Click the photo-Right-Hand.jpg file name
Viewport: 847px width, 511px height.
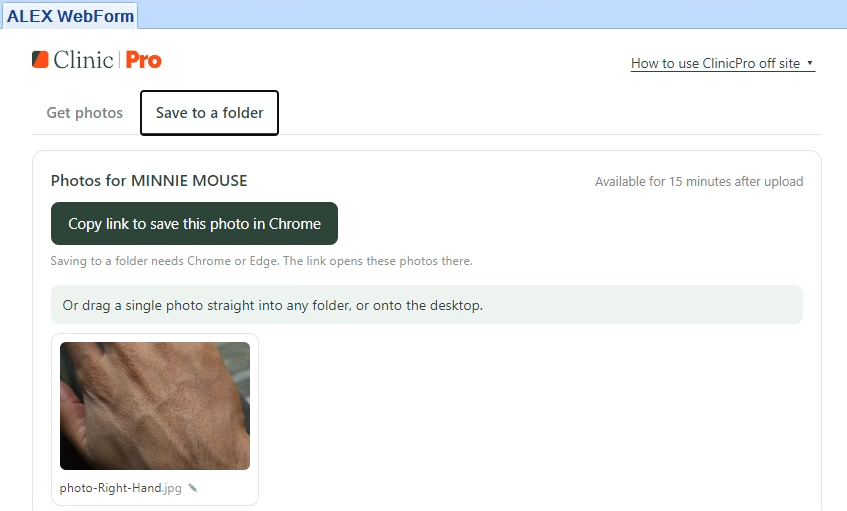(x=120, y=488)
